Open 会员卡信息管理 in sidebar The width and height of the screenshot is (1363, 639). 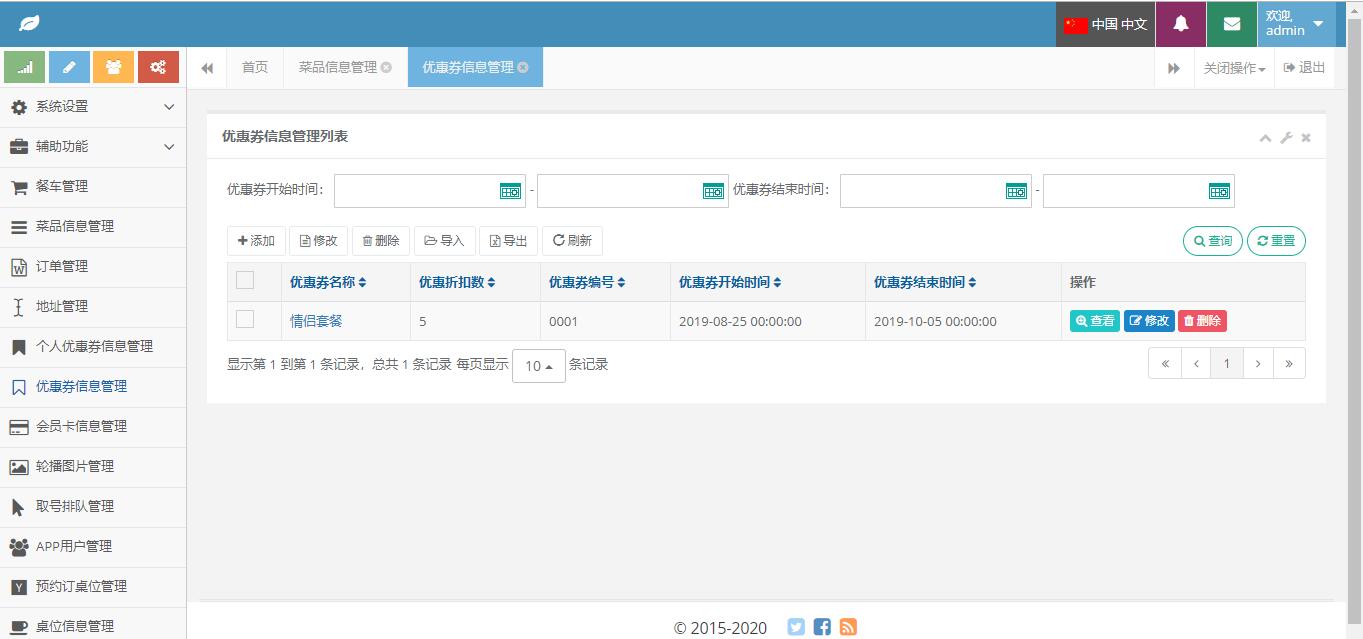[x=81, y=427]
